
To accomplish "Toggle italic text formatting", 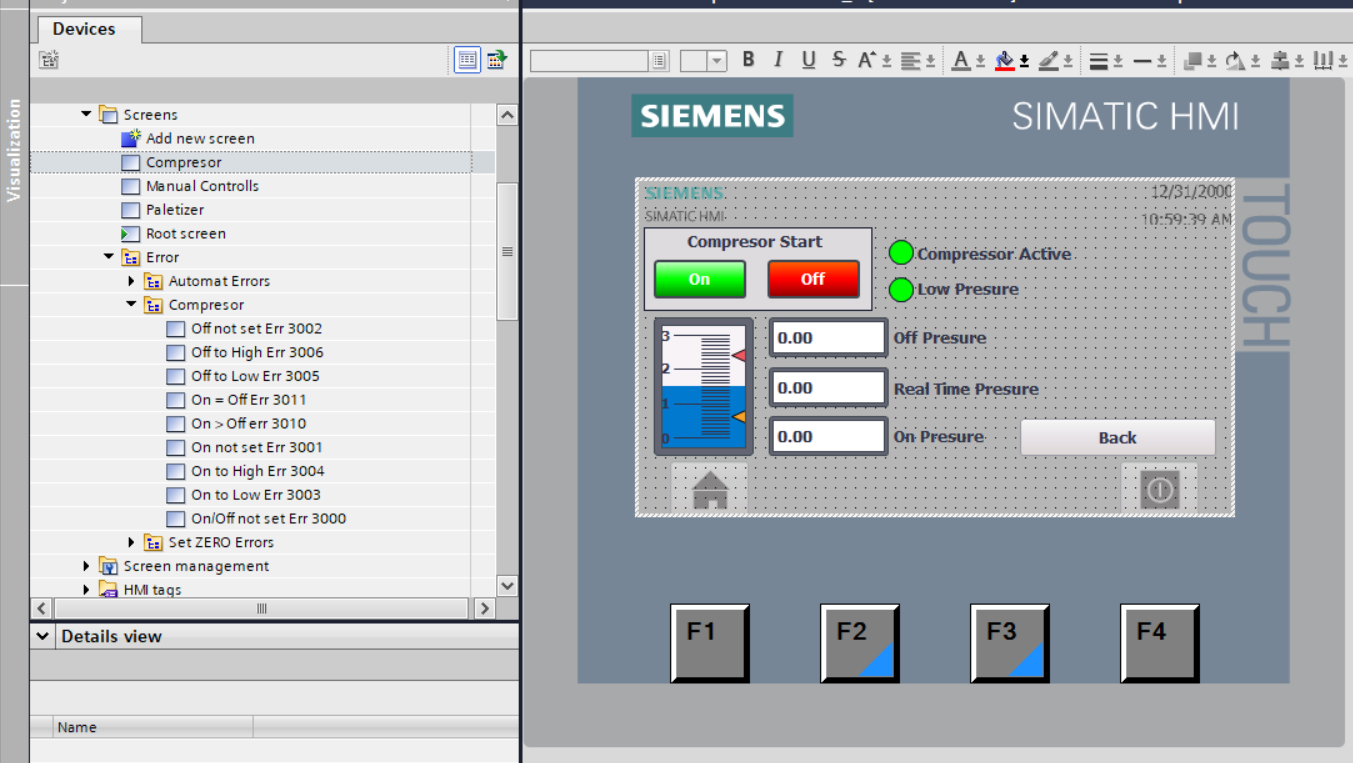I will [x=778, y=60].
